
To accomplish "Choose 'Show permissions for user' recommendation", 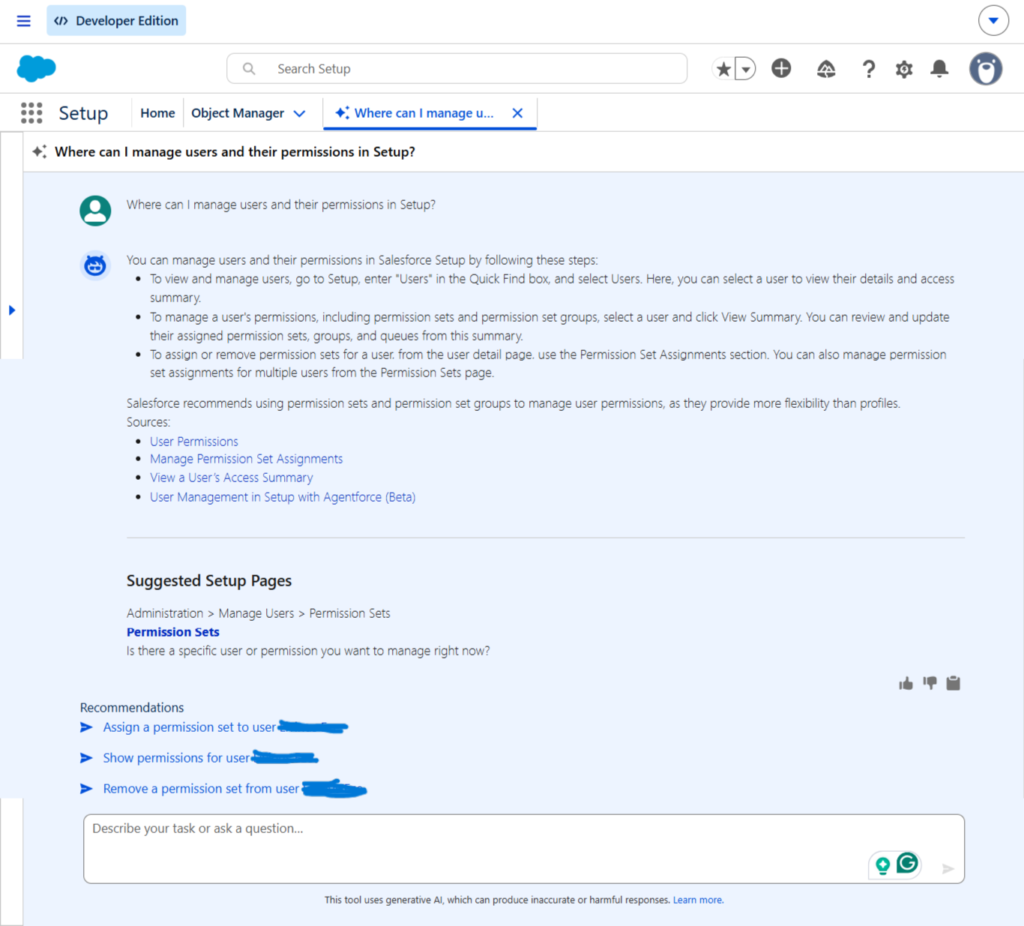I will 176,758.
